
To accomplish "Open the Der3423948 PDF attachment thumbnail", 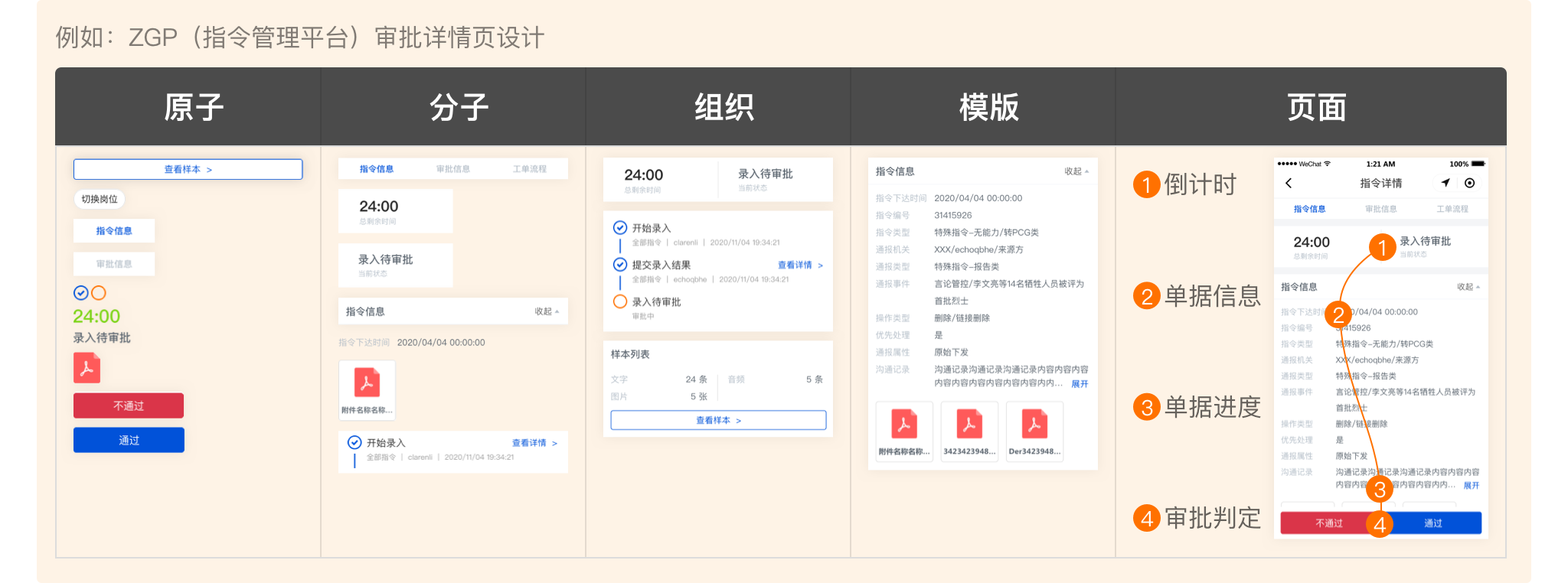I will [1034, 431].
